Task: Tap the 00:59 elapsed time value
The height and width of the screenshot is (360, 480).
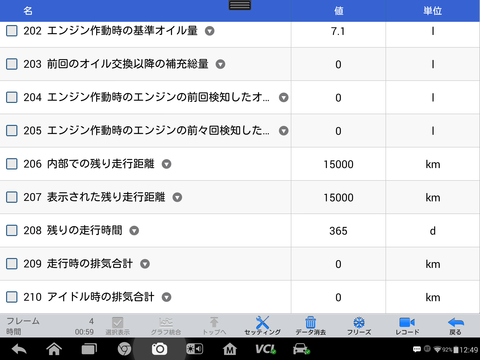Action: (84, 332)
